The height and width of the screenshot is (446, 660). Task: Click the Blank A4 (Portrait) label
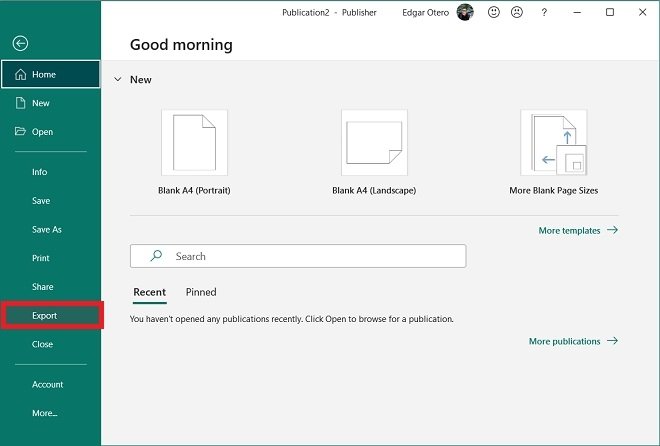(194, 191)
